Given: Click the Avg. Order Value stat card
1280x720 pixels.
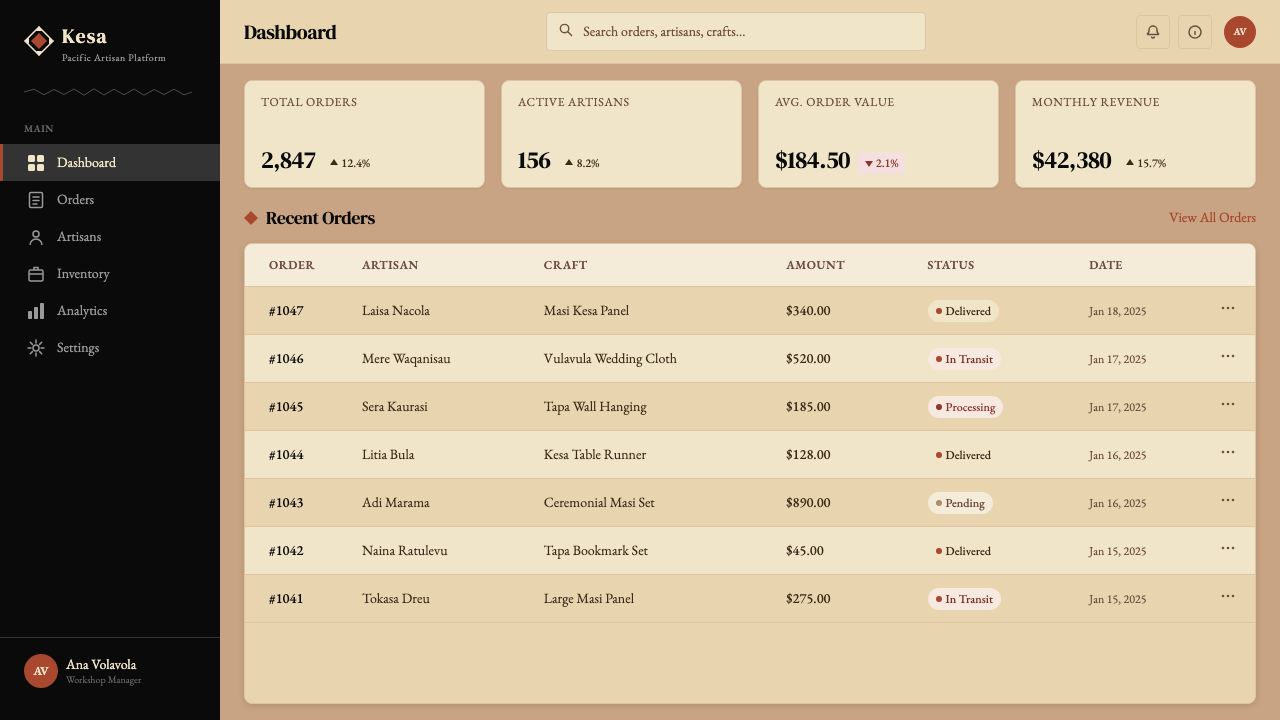Looking at the screenshot, I should [878, 134].
